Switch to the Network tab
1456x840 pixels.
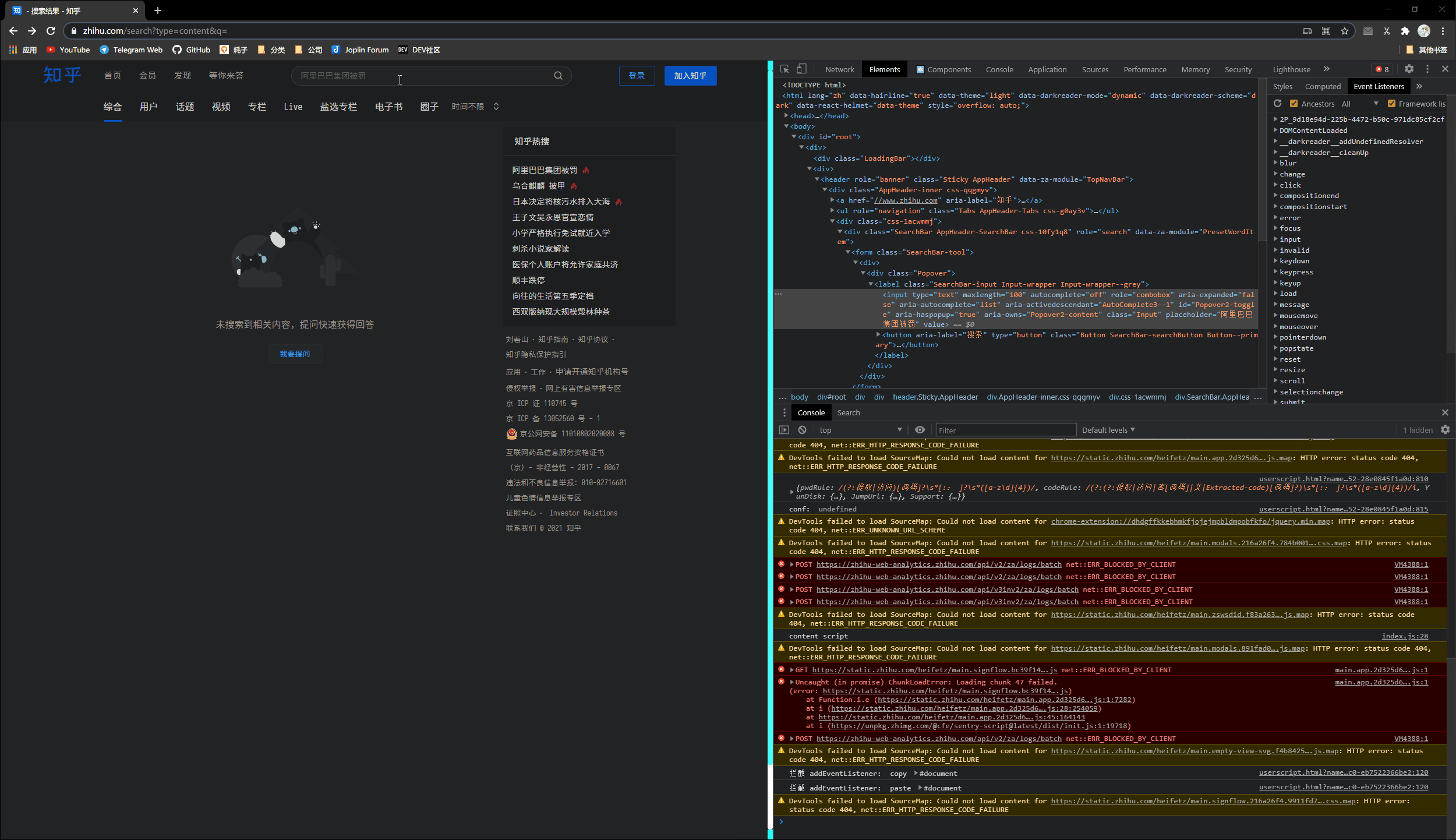(x=839, y=69)
